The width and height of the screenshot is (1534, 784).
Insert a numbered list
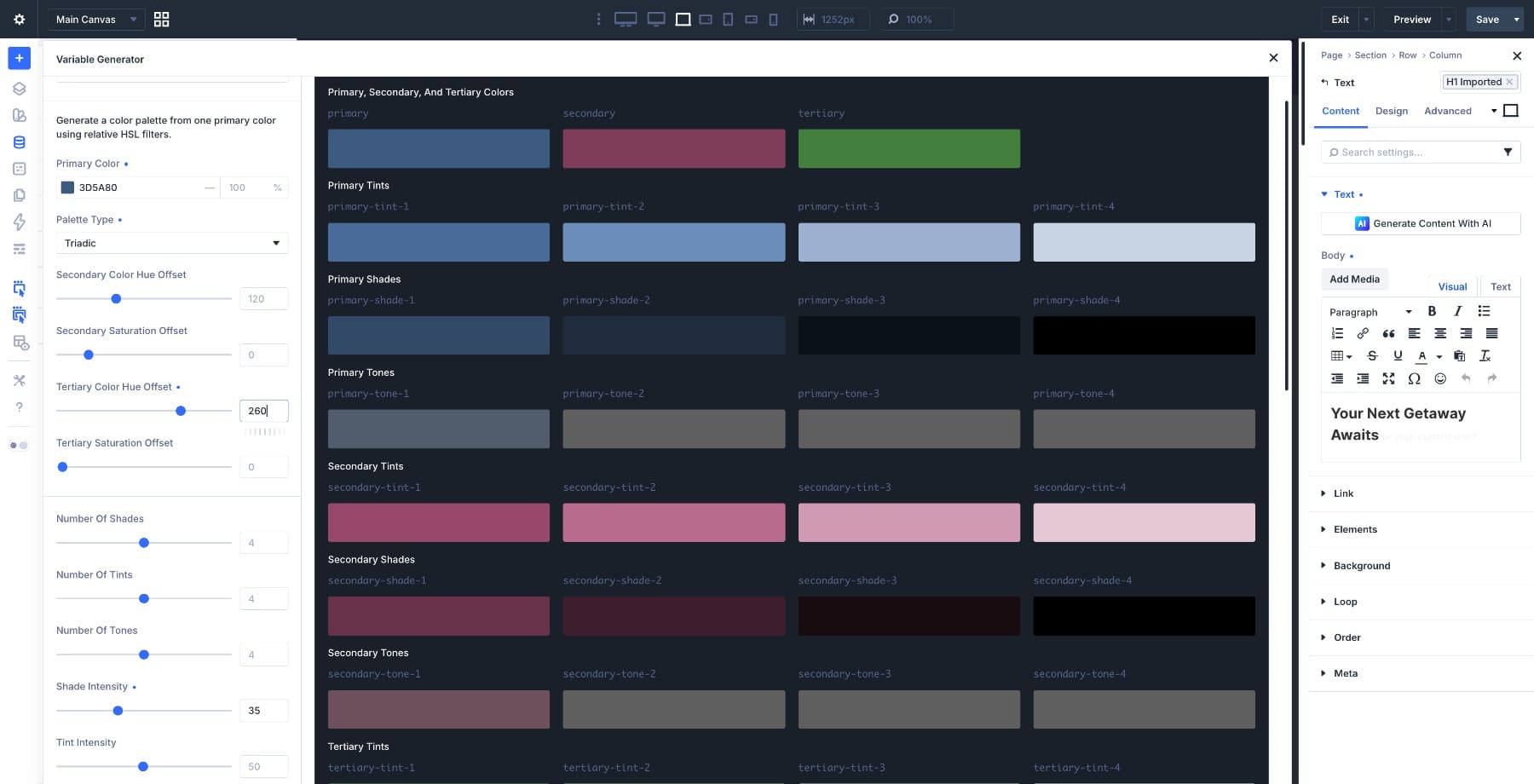click(x=1337, y=333)
